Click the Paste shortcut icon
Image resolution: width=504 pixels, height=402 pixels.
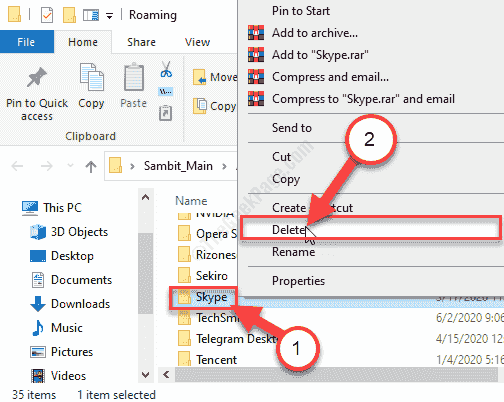click(x=165, y=113)
